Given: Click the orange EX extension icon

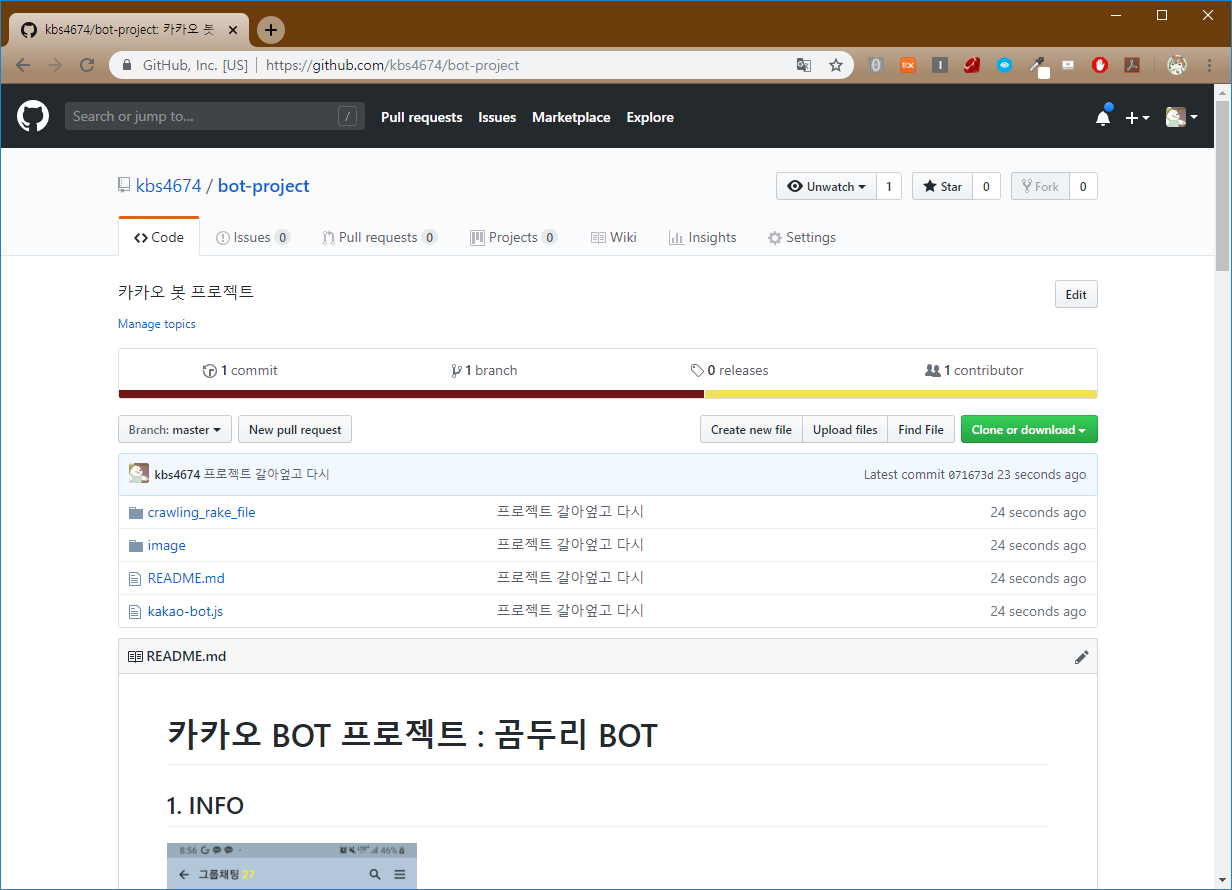Looking at the screenshot, I should [x=907, y=65].
